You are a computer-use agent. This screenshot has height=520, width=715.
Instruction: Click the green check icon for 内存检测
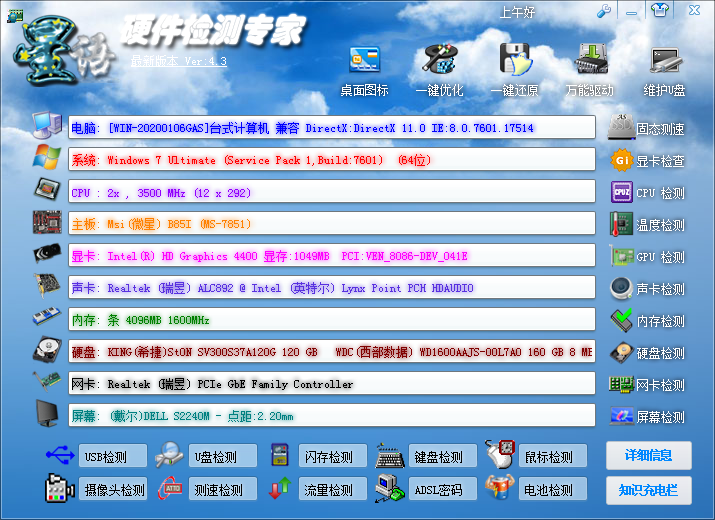point(622,320)
